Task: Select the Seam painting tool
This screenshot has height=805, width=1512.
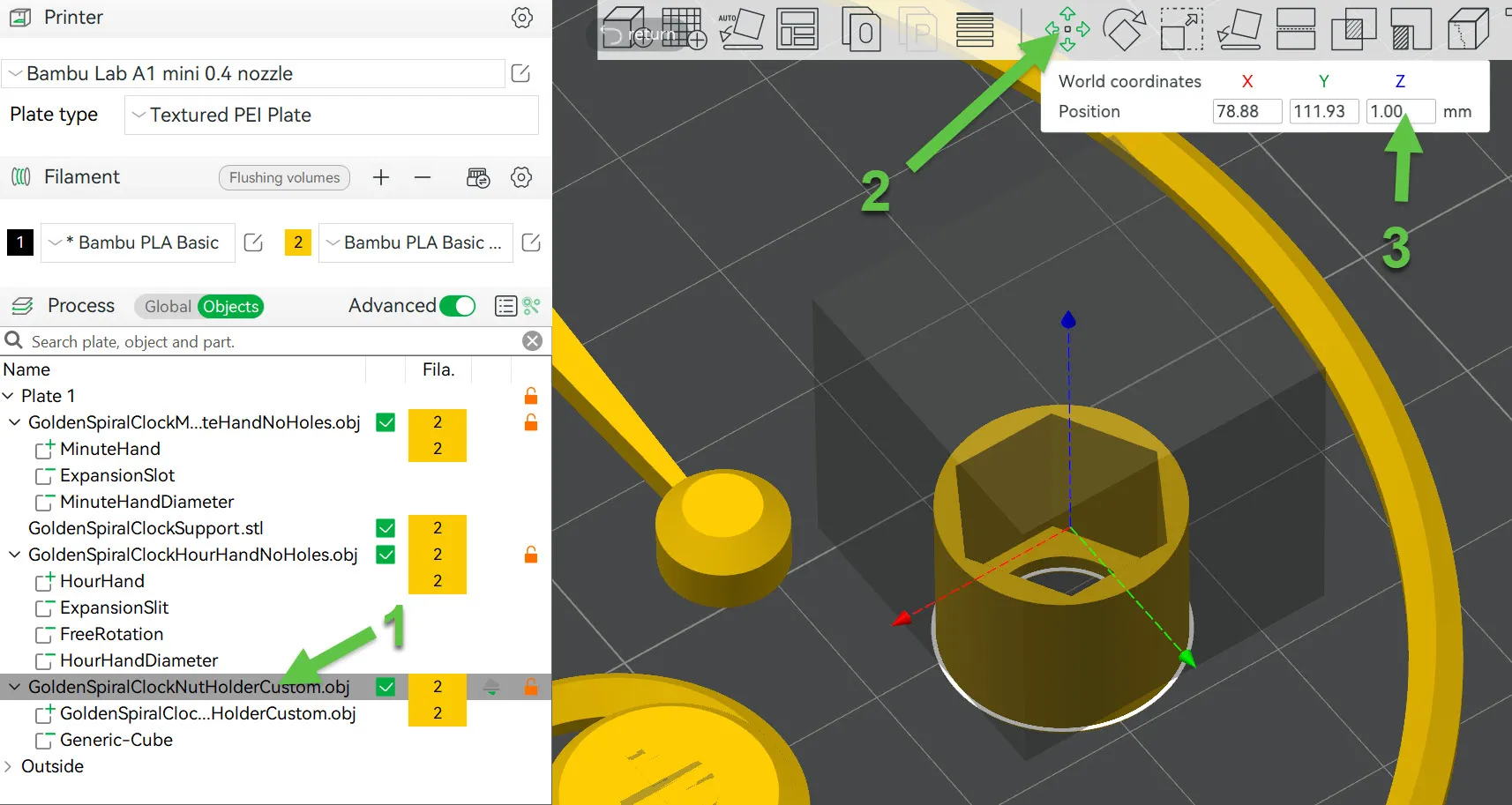Action: point(1469,28)
